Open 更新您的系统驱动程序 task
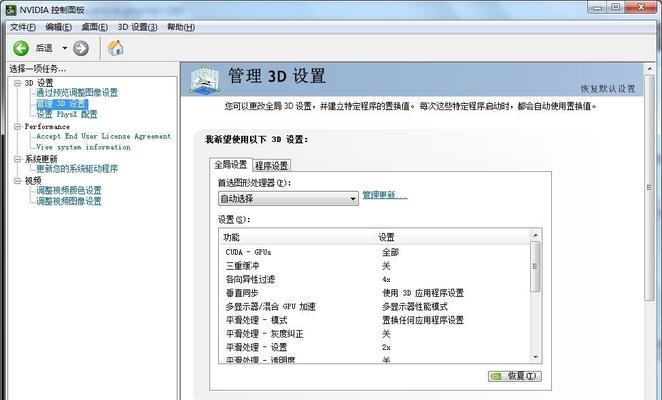 point(77,169)
